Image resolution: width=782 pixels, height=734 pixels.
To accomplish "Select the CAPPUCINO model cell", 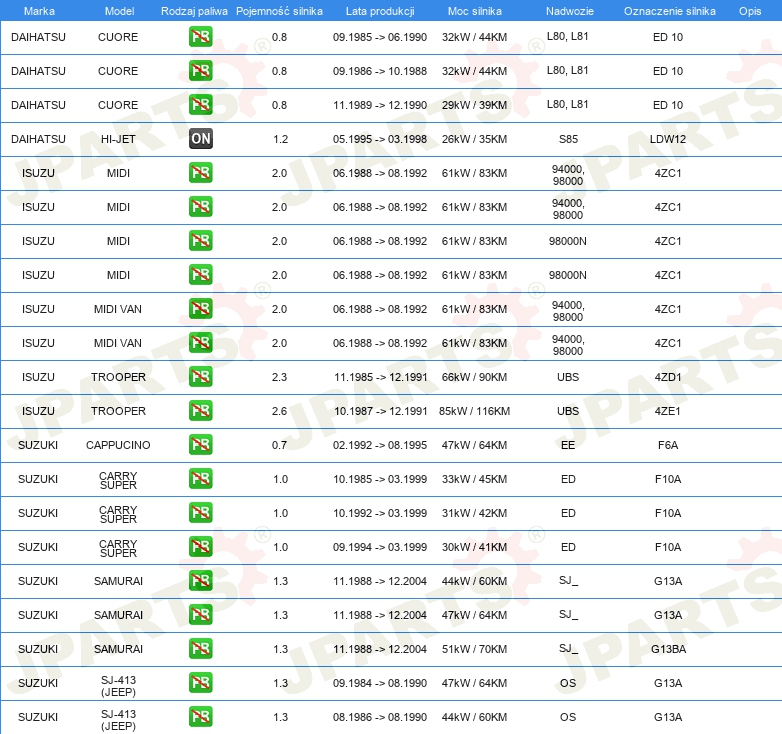I will pos(118,445).
